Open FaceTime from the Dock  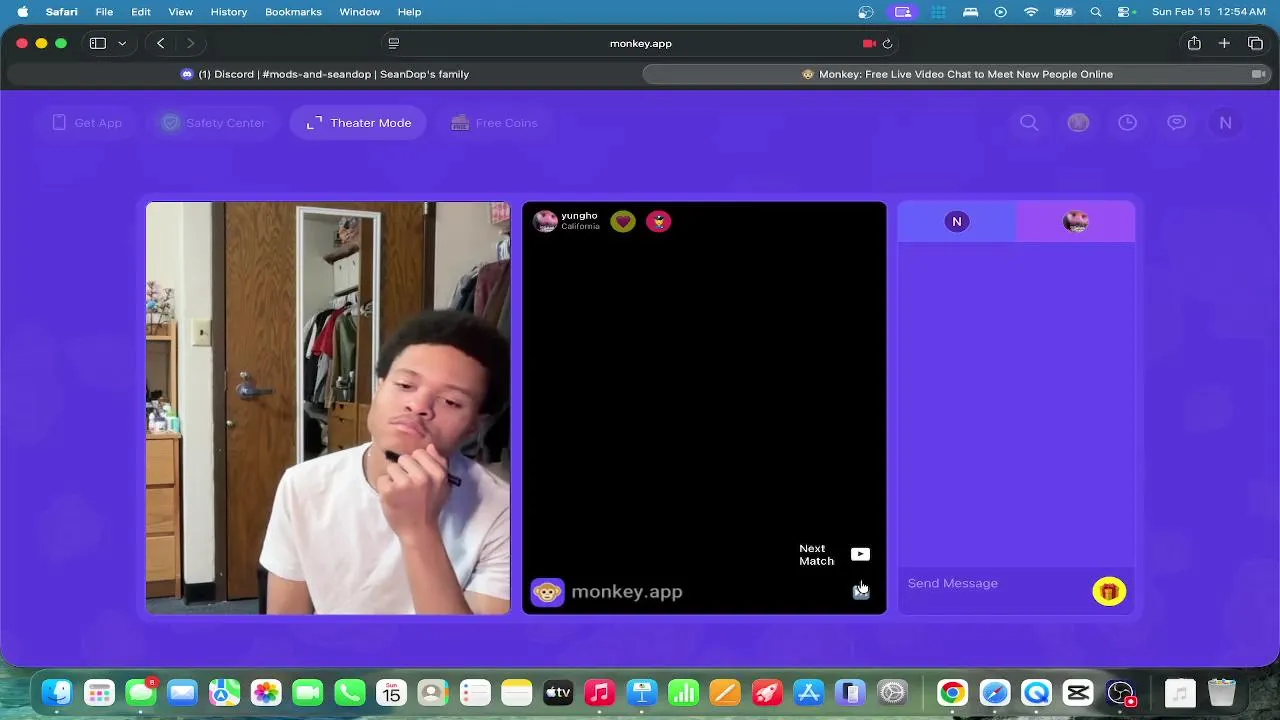[x=308, y=692]
